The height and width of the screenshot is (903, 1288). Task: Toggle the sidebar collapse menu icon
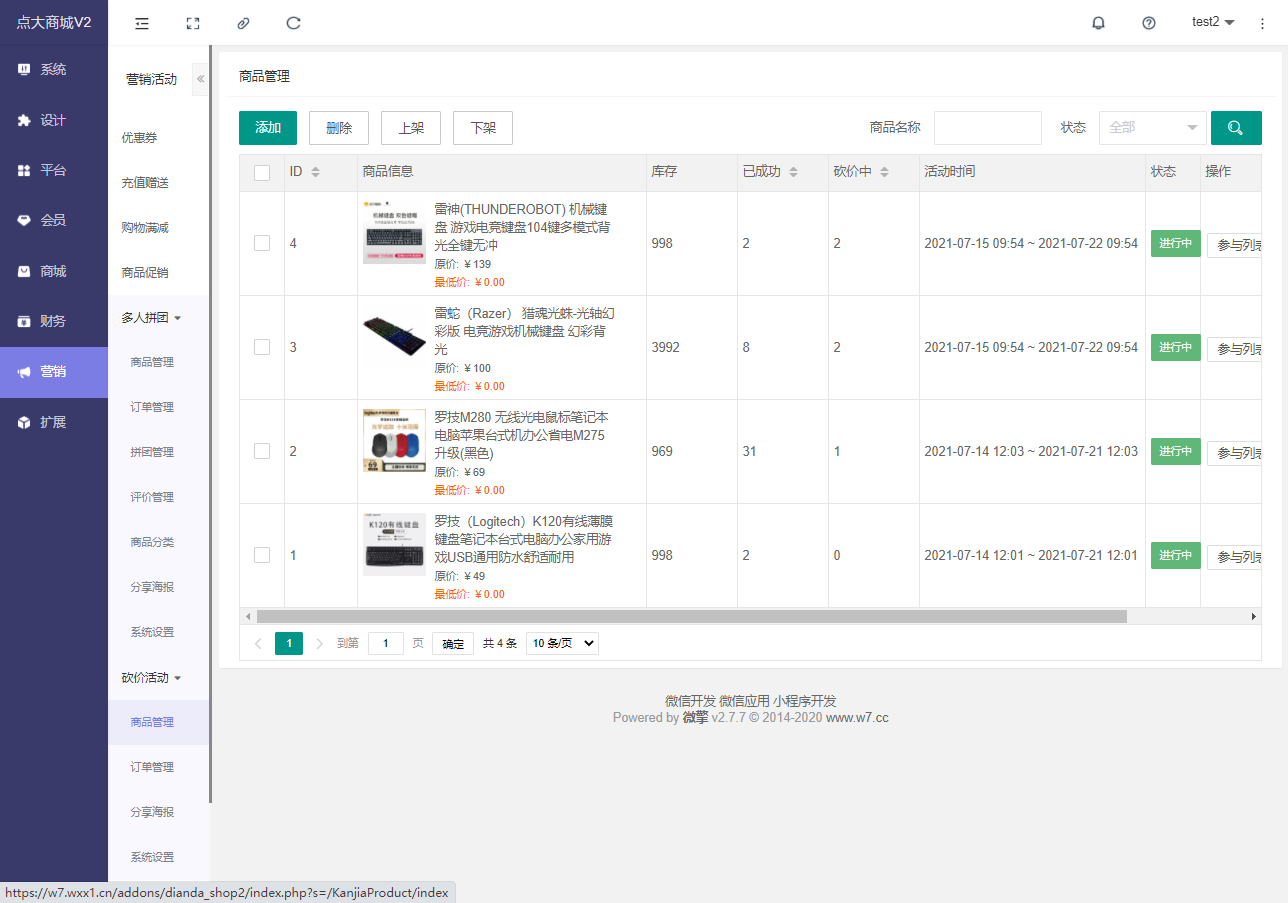pos(142,23)
